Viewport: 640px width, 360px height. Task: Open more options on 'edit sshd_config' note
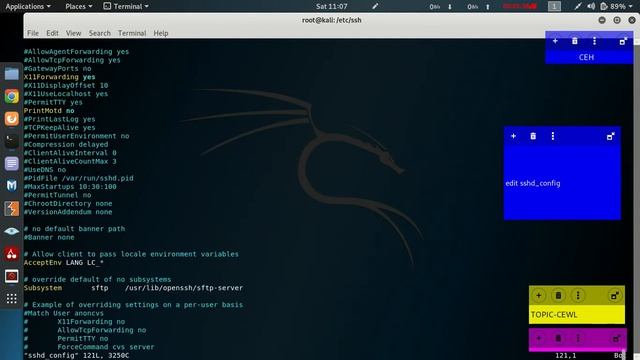click(553, 136)
